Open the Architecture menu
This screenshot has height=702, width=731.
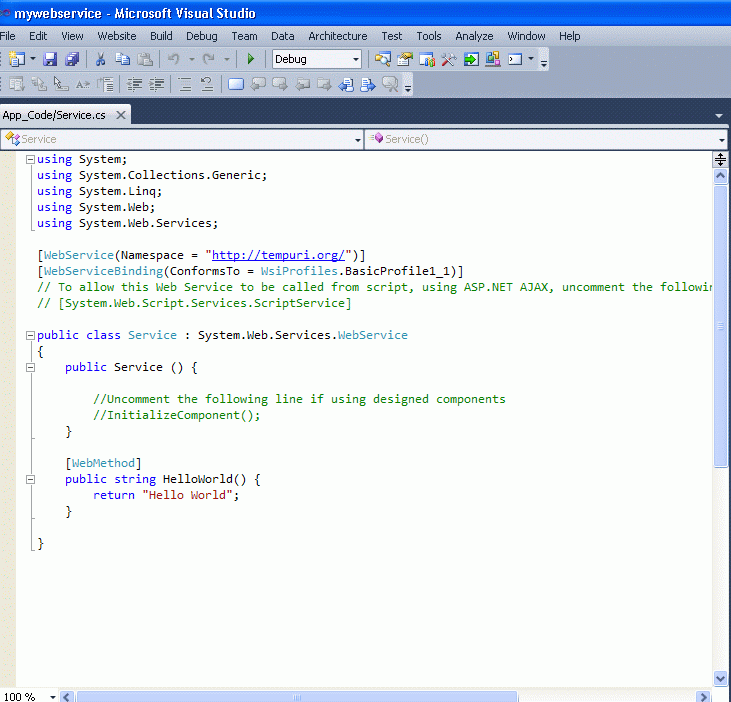(337, 36)
